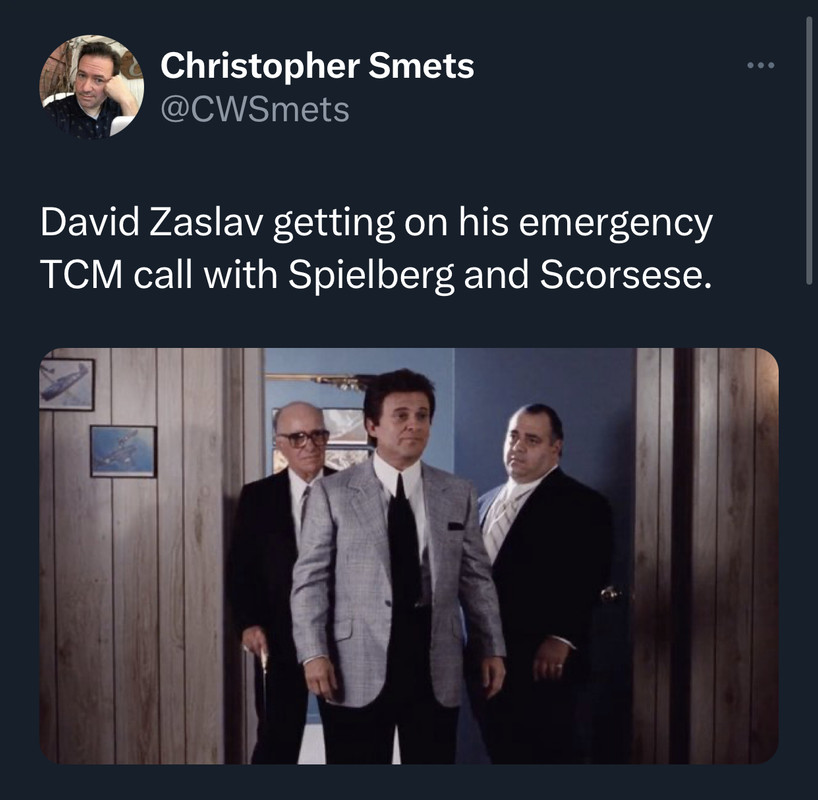Click the brass door knob in photo
This screenshot has width=818, height=800.
click(610, 594)
